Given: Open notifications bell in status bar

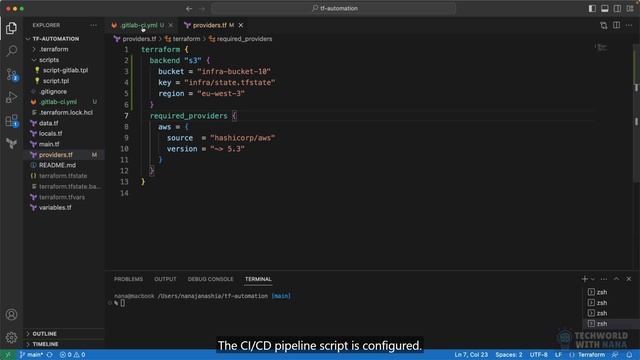Looking at the screenshot, I should (629, 355).
